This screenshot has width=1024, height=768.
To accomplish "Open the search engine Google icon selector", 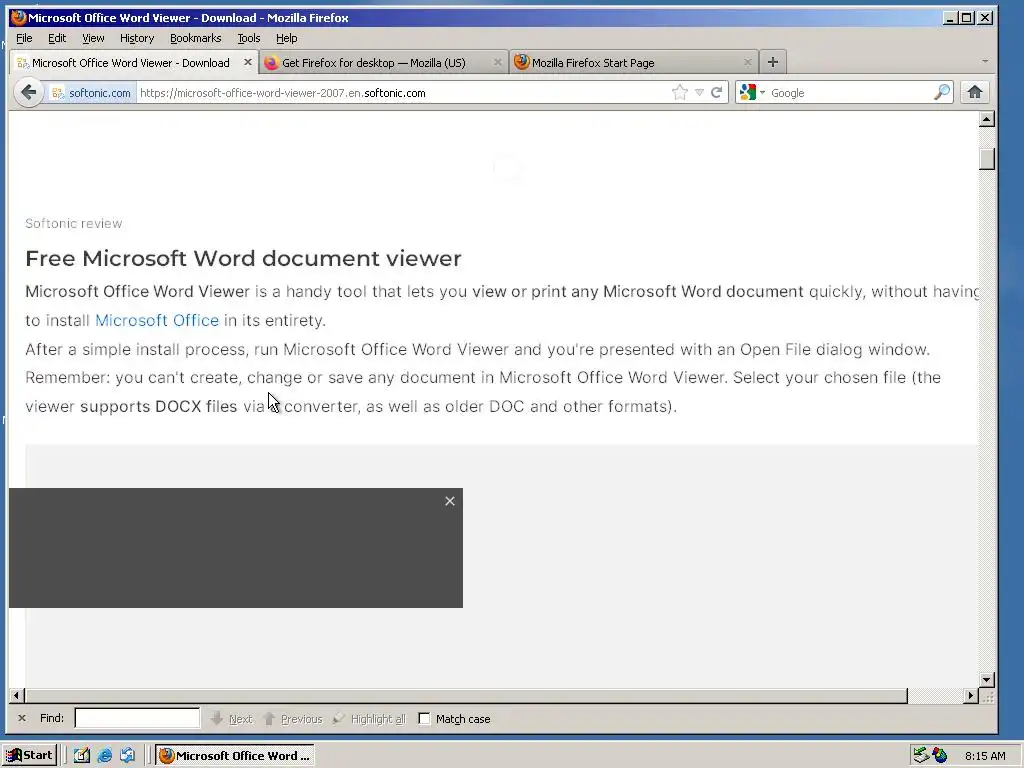I will coord(752,93).
